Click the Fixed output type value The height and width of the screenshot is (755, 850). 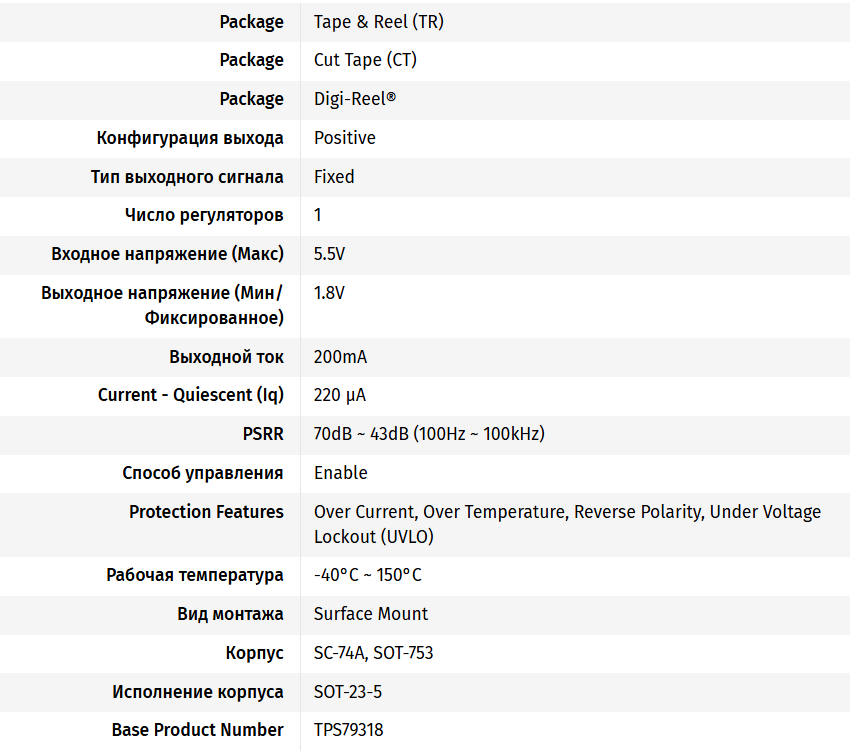(334, 177)
